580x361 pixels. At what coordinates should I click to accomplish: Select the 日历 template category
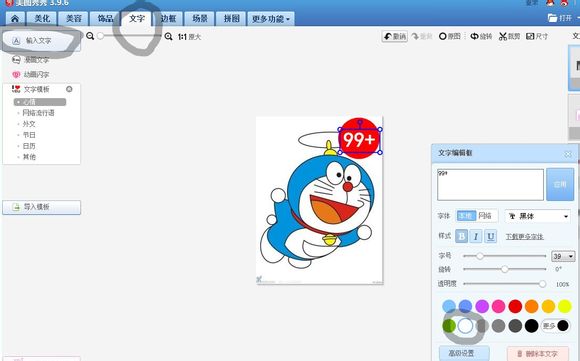click(28, 146)
